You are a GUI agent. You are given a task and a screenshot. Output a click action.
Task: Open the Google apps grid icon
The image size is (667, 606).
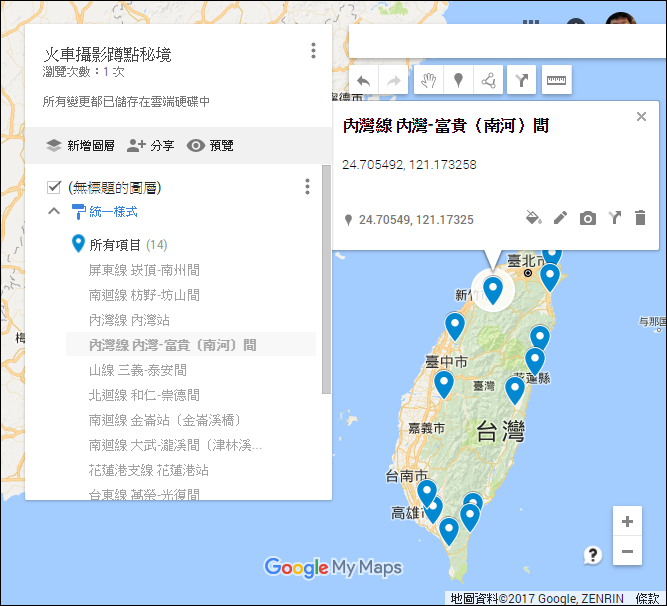531,22
